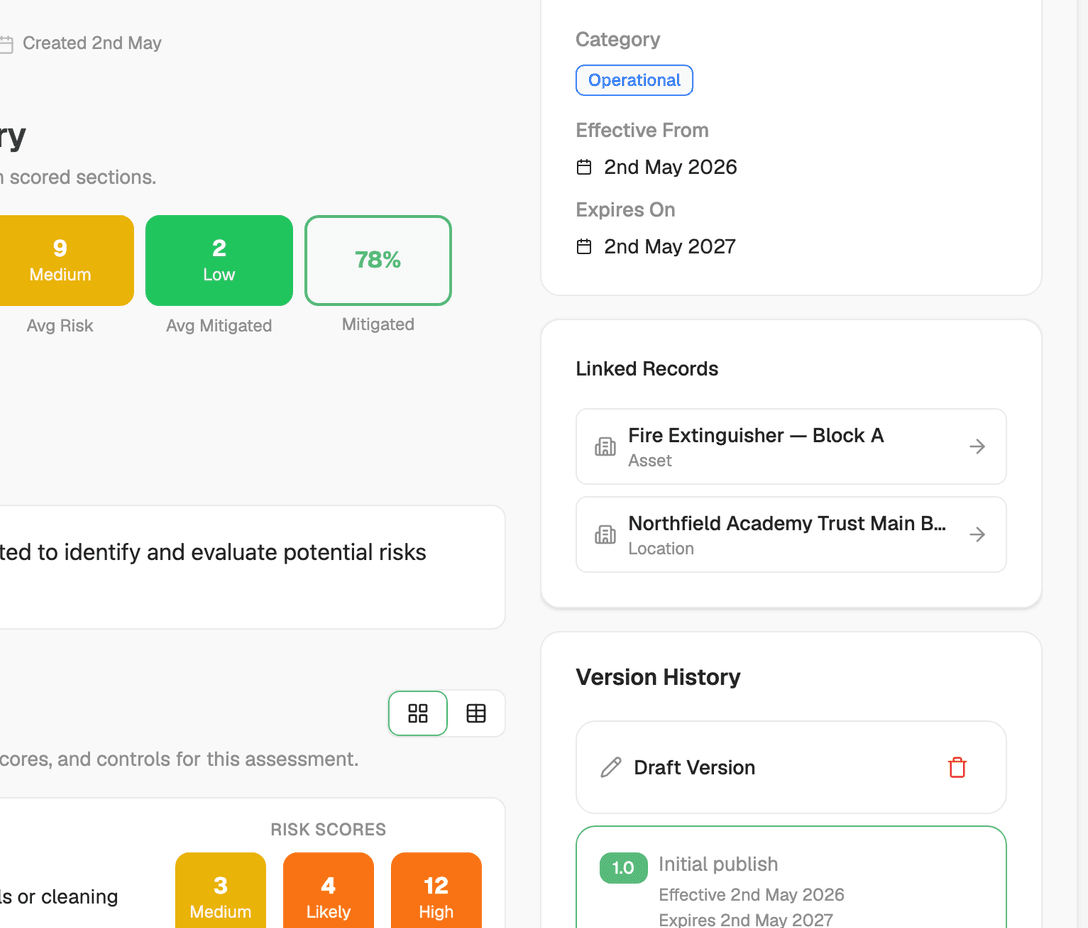Click the '2nd May 2026' effective date

[x=670, y=167]
